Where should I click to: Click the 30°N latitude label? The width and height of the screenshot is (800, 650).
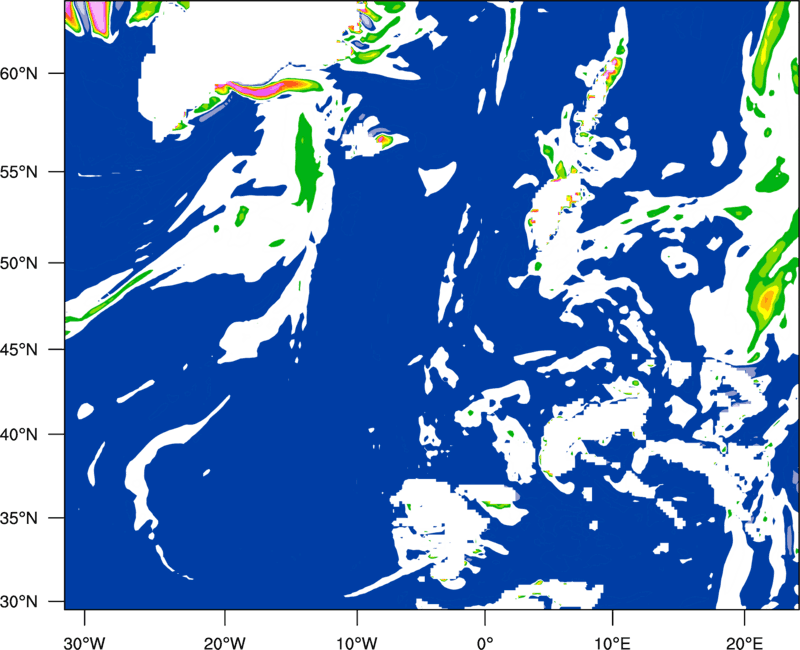coord(19,602)
